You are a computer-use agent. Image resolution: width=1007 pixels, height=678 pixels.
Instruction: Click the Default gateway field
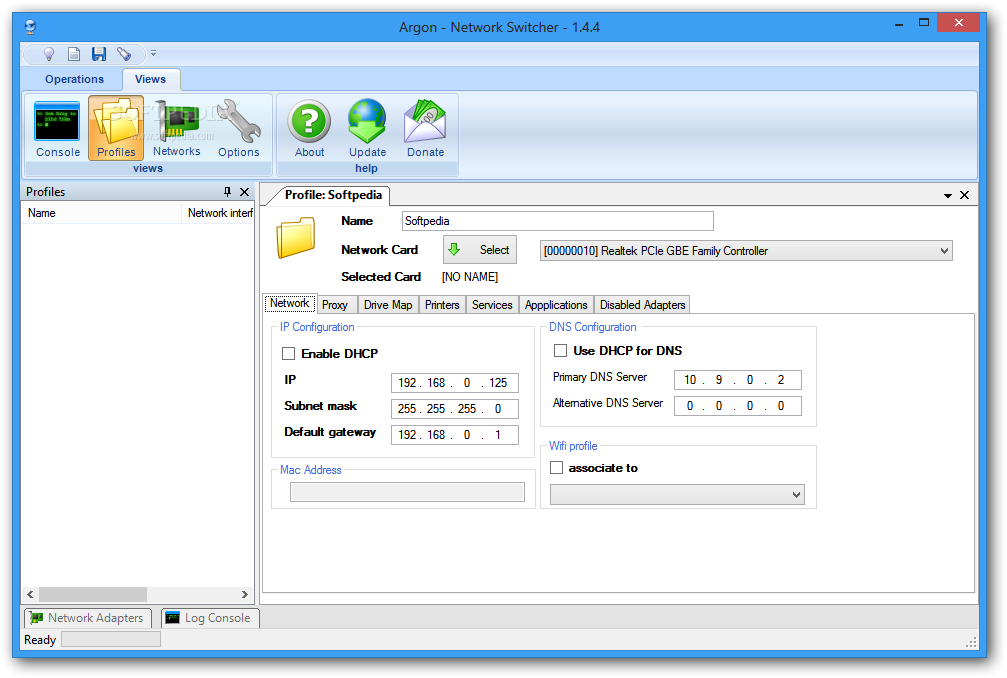point(455,435)
